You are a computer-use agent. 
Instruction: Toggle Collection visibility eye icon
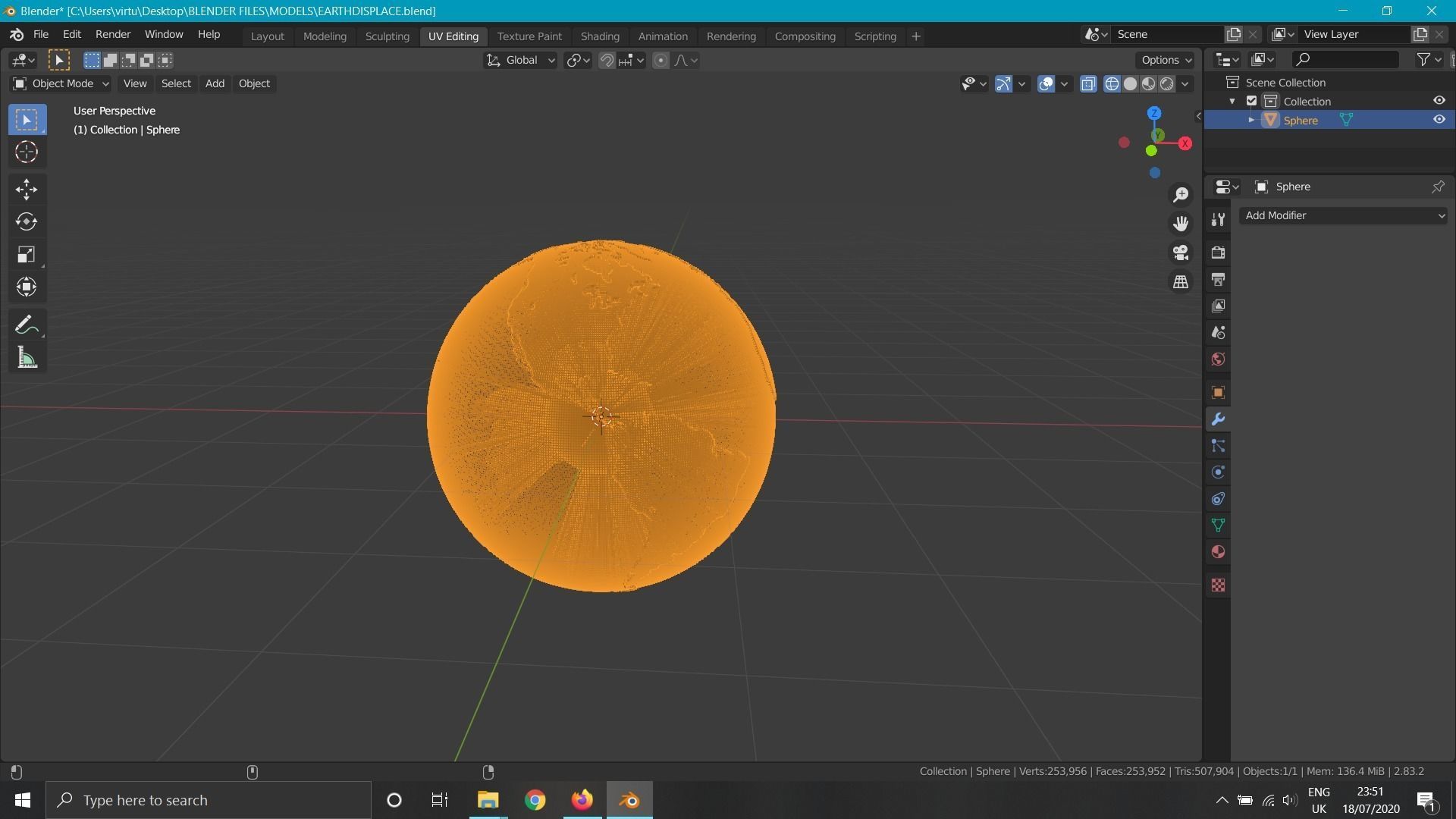point(1439,101)
